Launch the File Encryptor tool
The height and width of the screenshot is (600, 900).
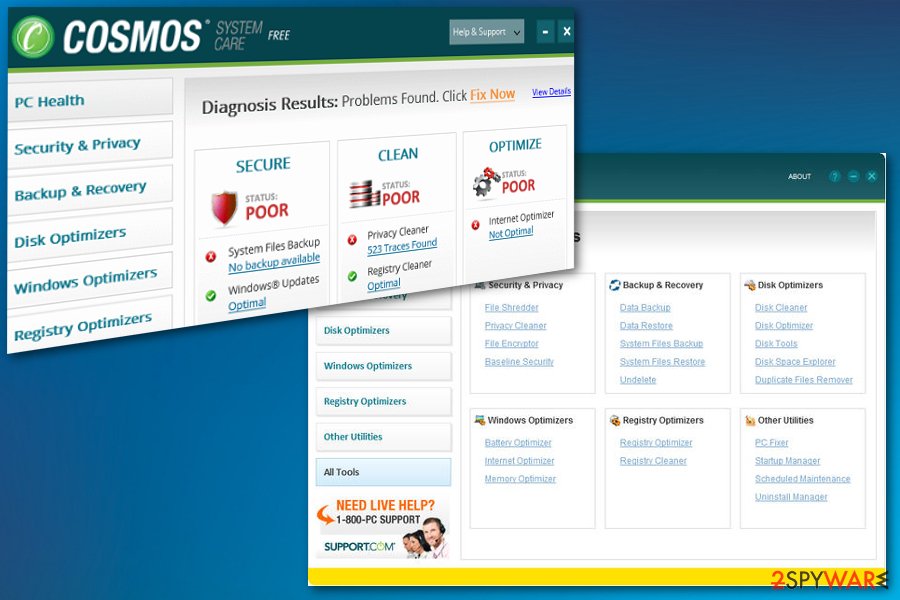click(511, 344)
